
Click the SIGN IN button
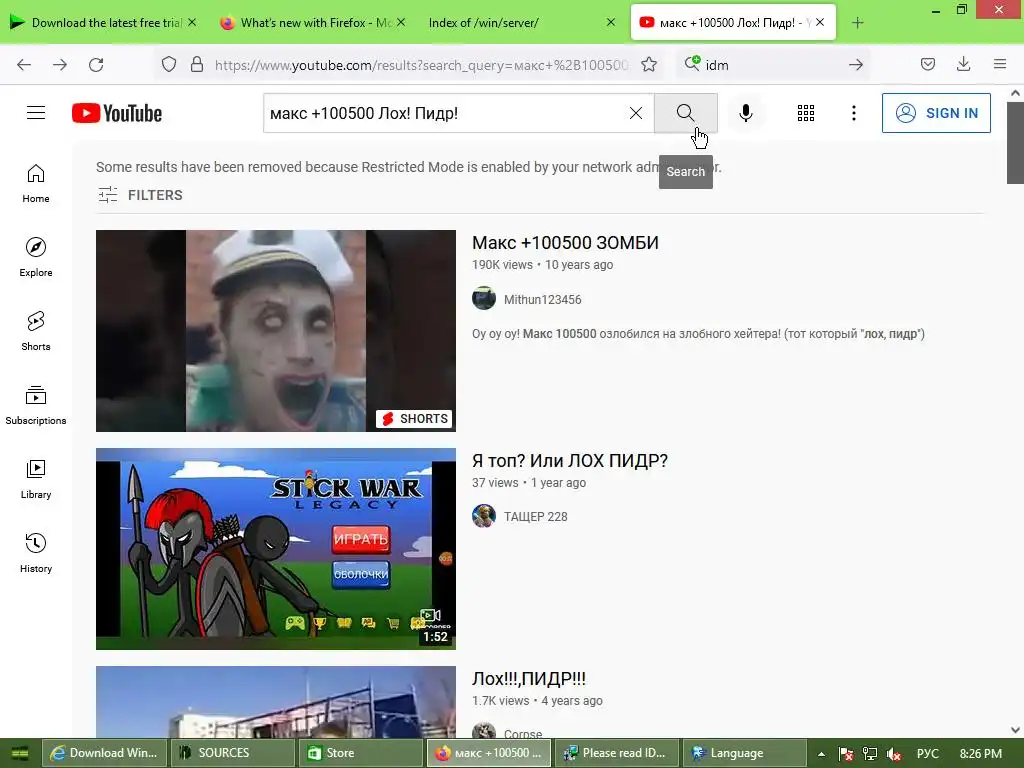point(936,113)
